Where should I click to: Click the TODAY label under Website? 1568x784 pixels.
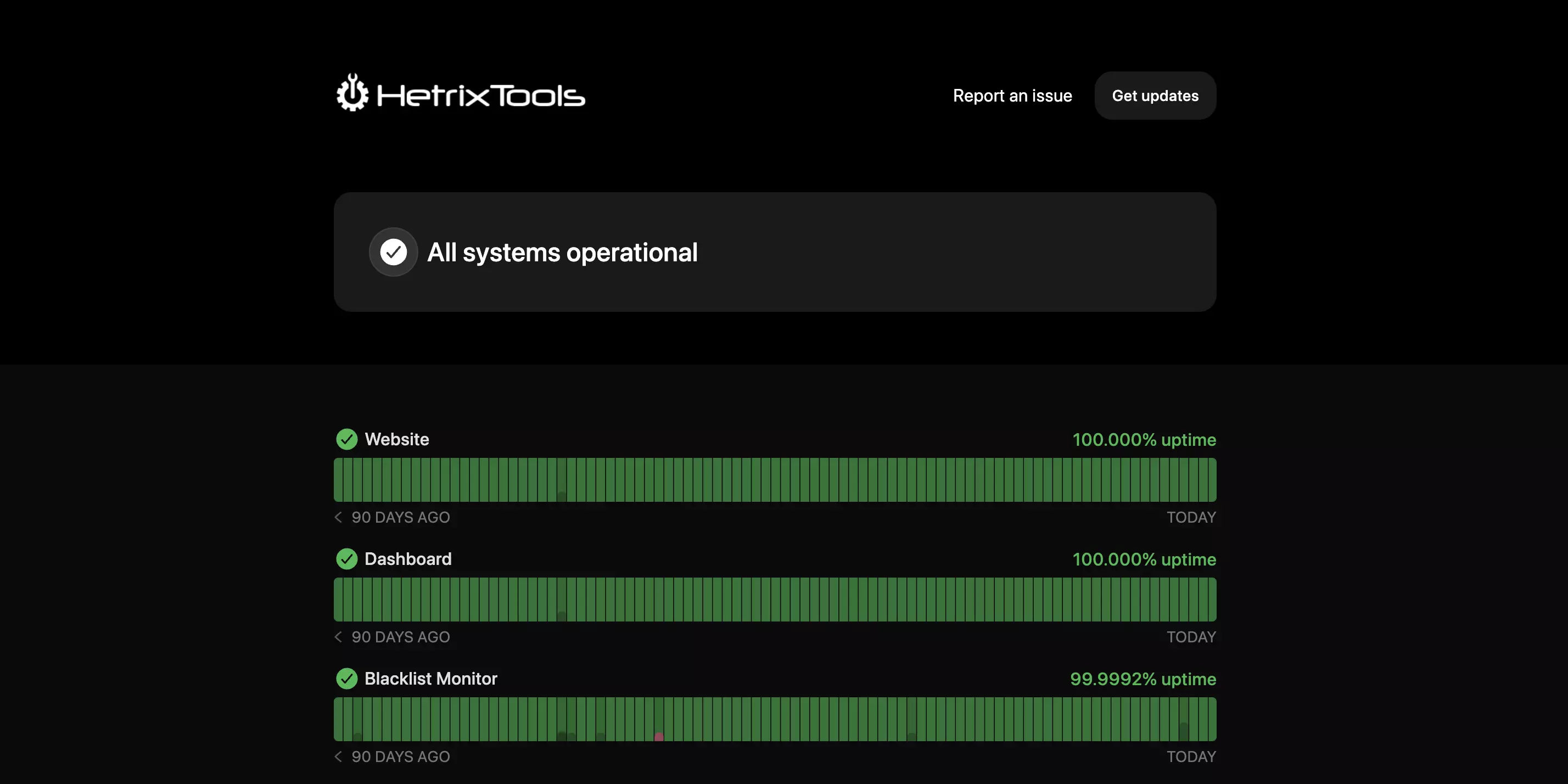[x=1191, y=517]
